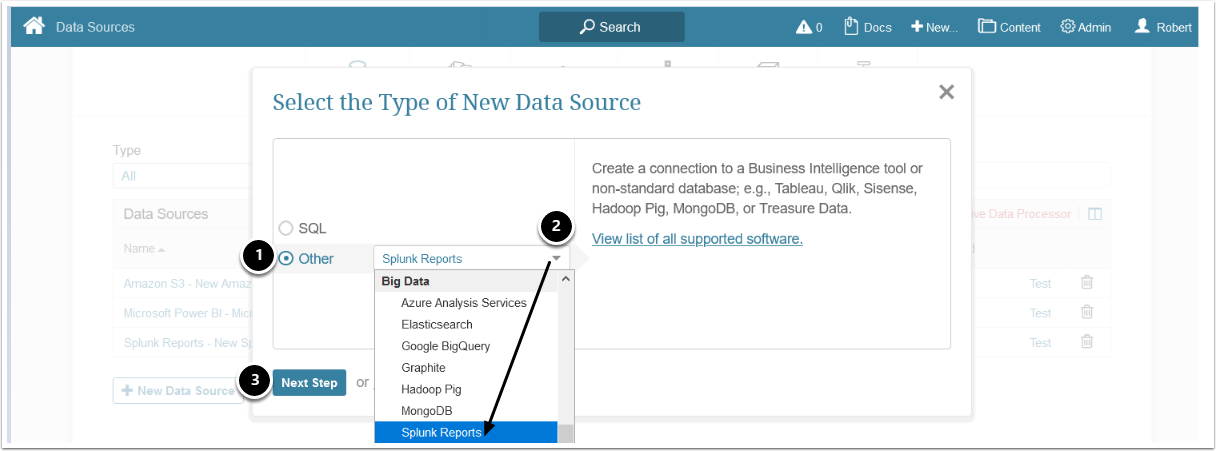This screenshot has width=1216, height=451.
Task: Open the Robert user menu
Action: [1163, 27]
